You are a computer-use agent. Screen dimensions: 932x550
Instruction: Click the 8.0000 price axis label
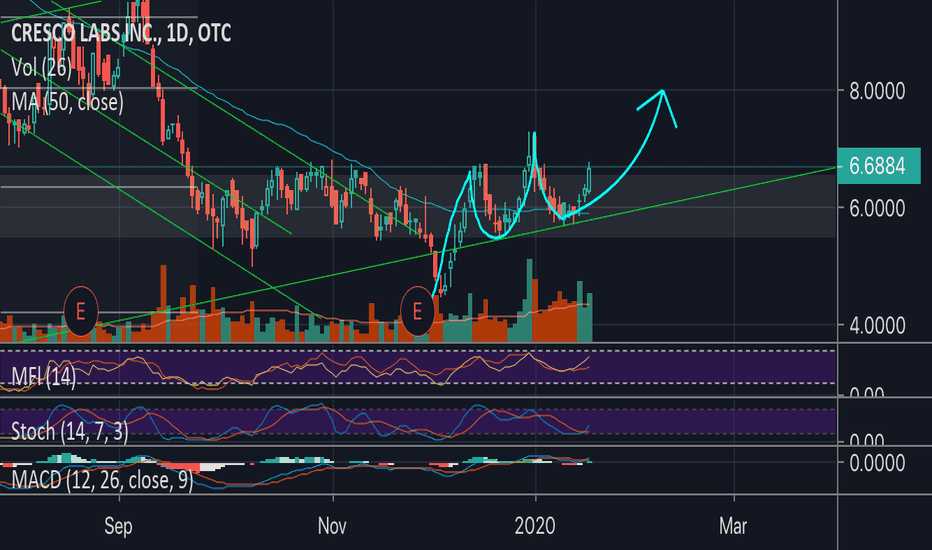click(877, 92)
